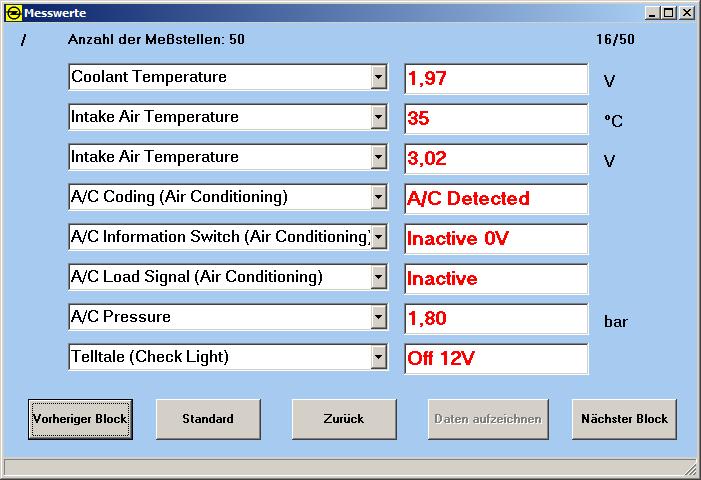
Task: Go back with the Zurück button
Action: pos(343,419)
